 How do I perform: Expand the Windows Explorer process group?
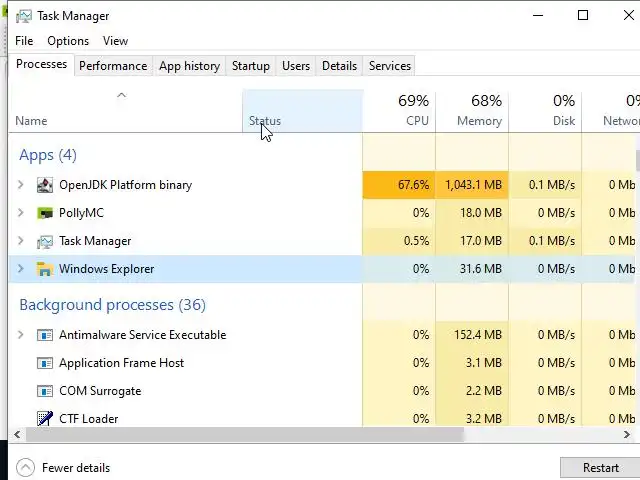click(x=20, y=269)
